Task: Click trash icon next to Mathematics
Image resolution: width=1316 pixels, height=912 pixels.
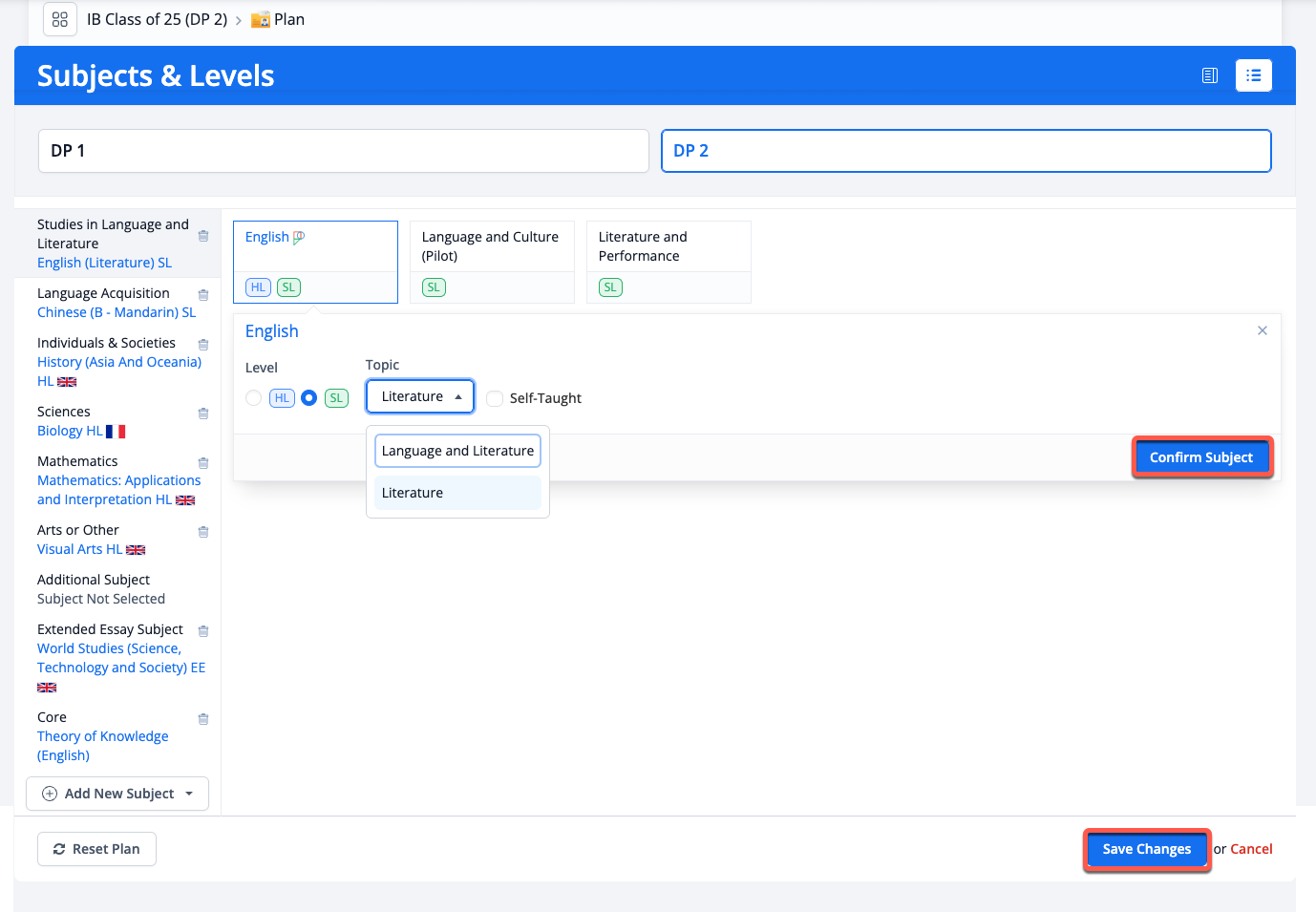Action: pyautogui.click(x=203, y=463)
